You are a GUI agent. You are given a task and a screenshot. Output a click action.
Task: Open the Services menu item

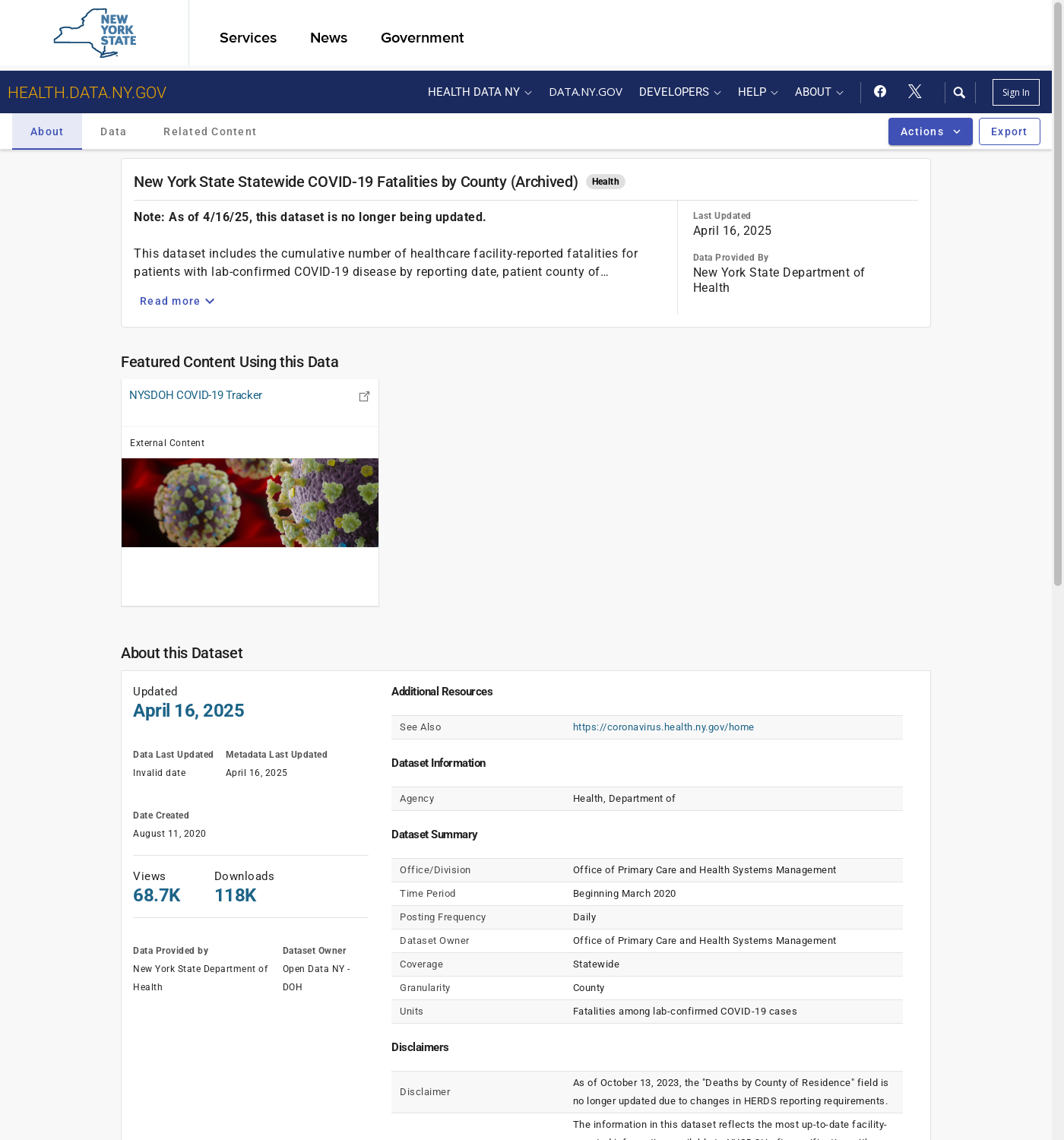pos(248,38)
